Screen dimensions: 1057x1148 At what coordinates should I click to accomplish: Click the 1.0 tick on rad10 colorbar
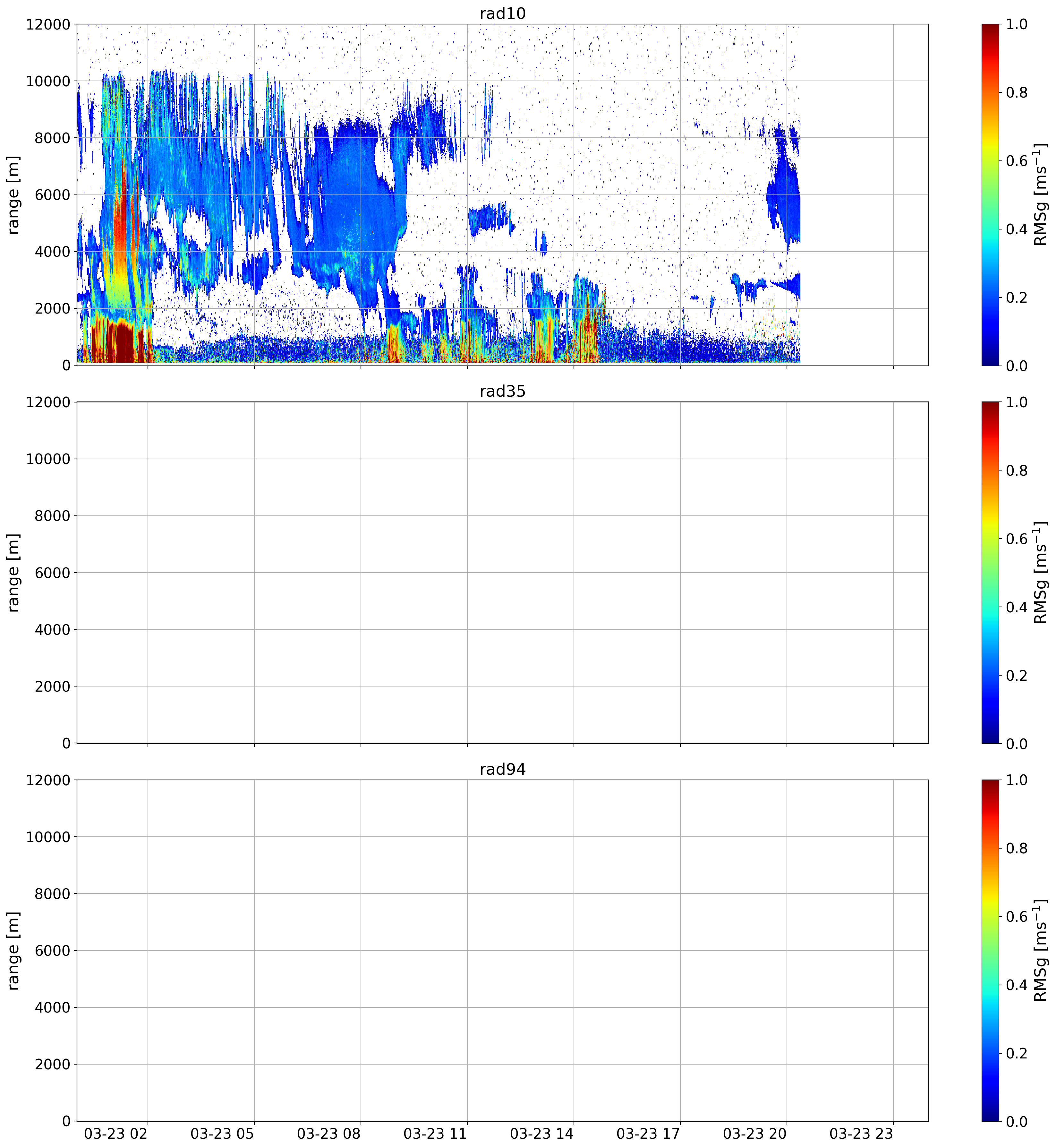click(1017, 24)
